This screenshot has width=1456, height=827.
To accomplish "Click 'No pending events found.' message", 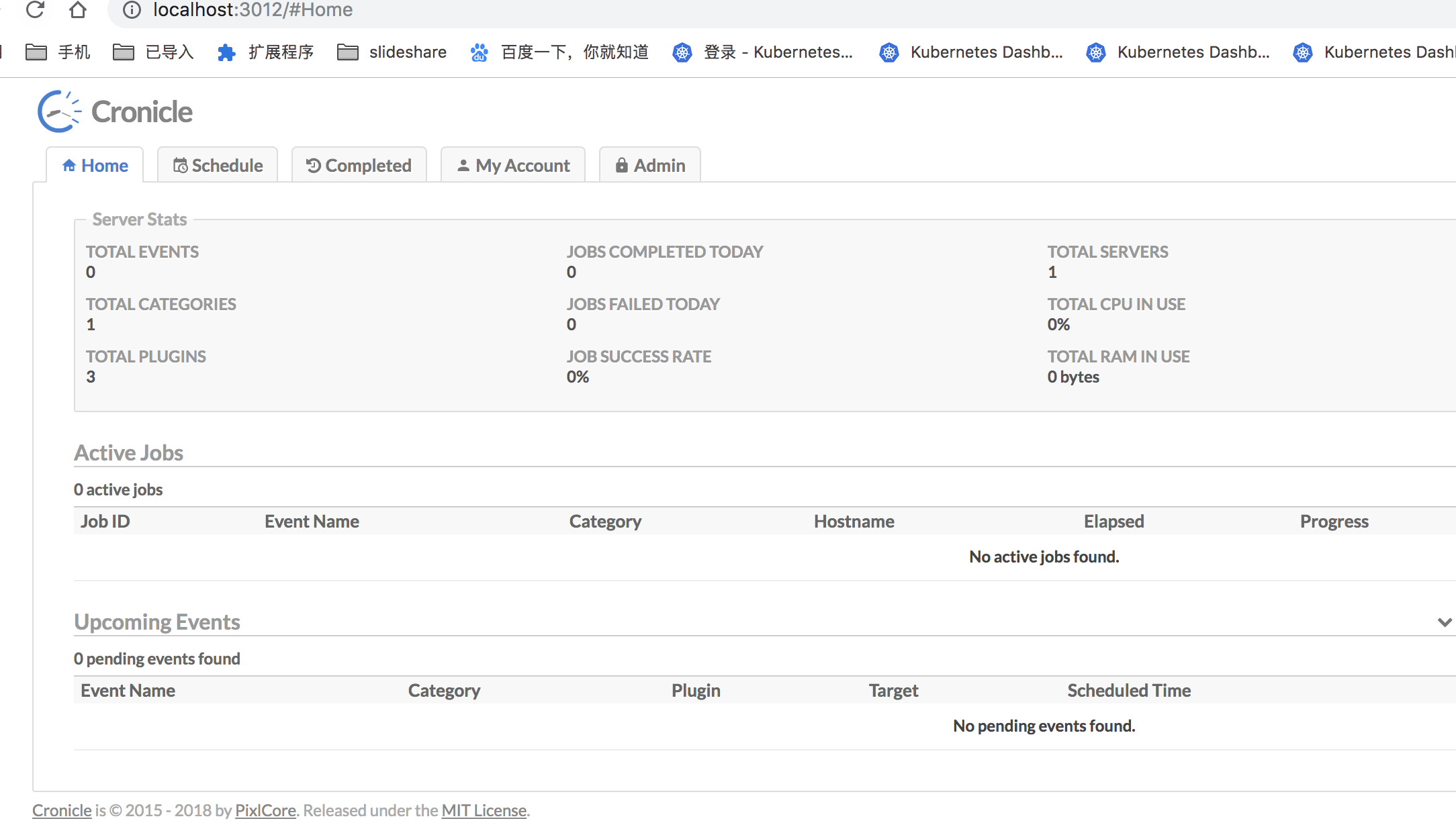I will click(x=1044, y=726).
